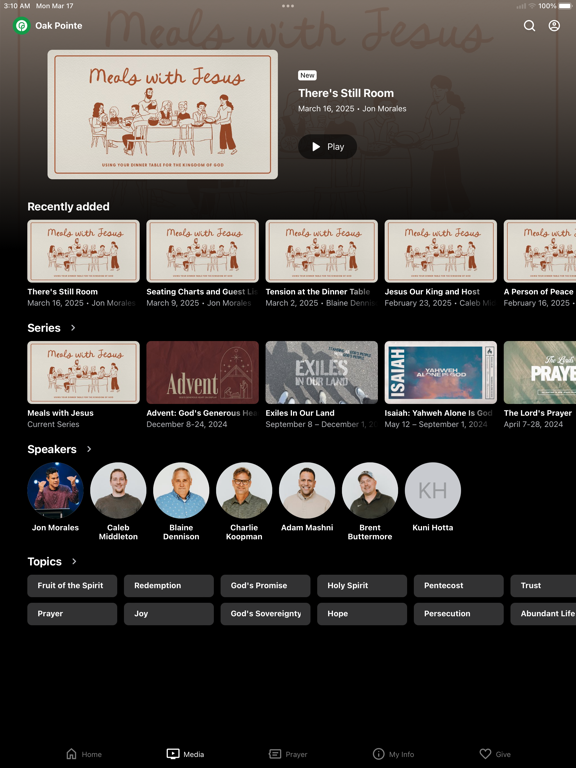The image size is (576, 768).
Task: Select speaker Charlie Koopman avatar
Action: tap(244, 490)
